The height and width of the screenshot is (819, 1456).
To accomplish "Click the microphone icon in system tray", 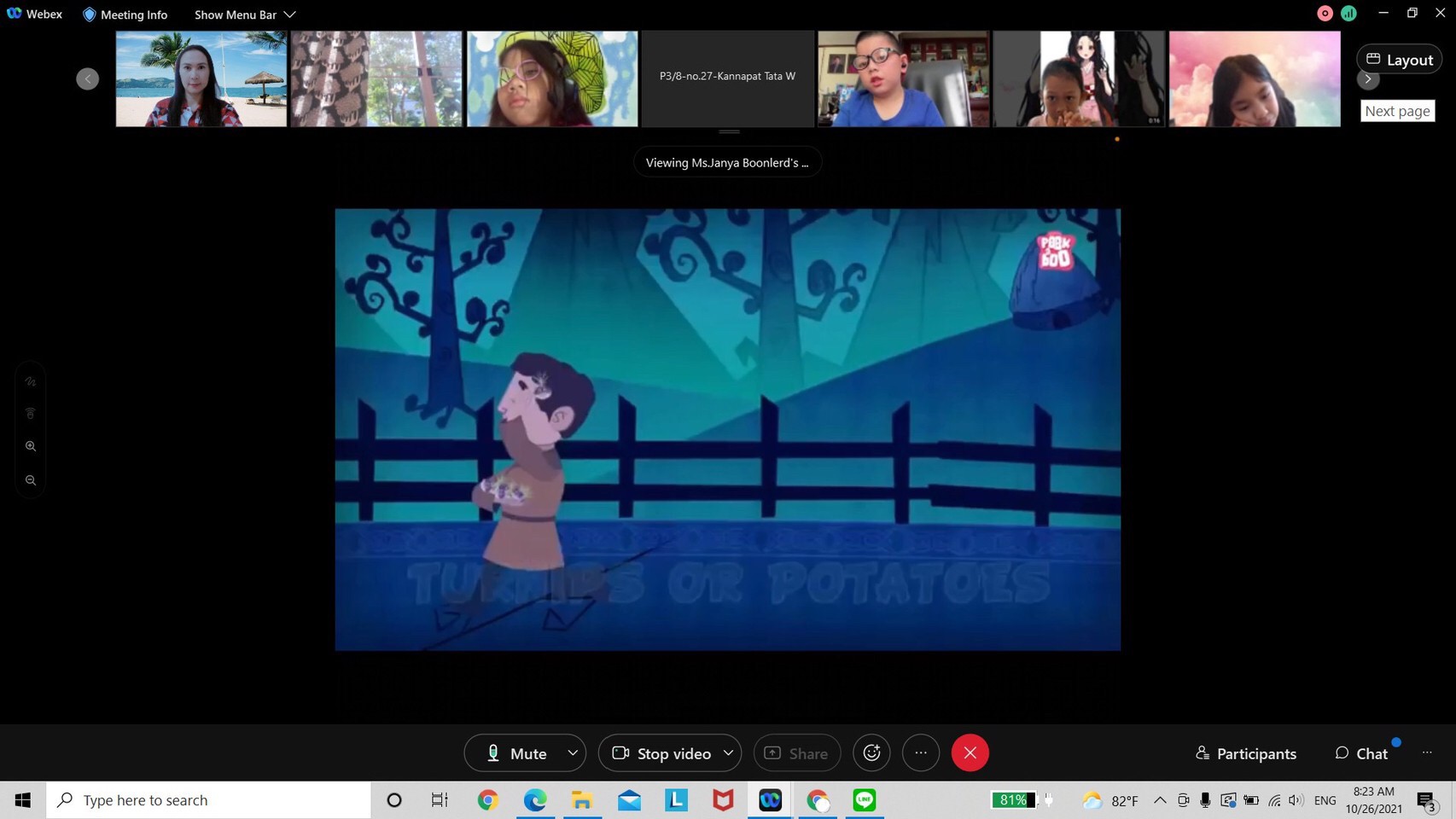I will click(x=1205, y=800).
